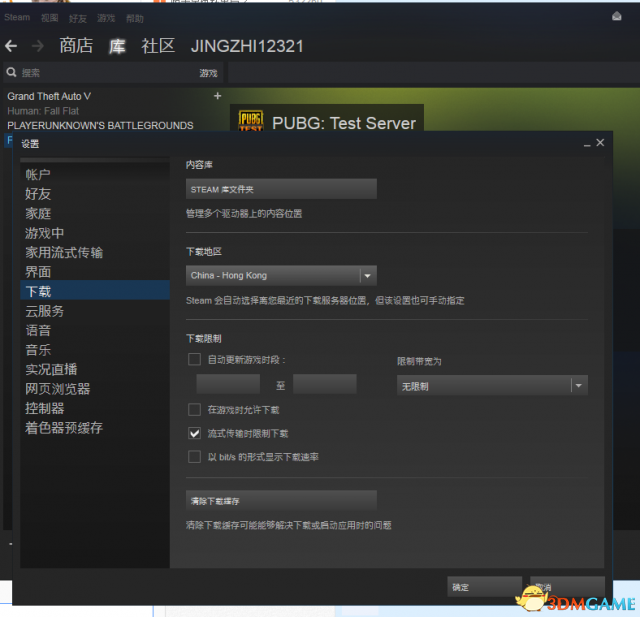Open the 好友 menu in the menu bar
This screenshot has width=640, height=617.
pos(78,18)
